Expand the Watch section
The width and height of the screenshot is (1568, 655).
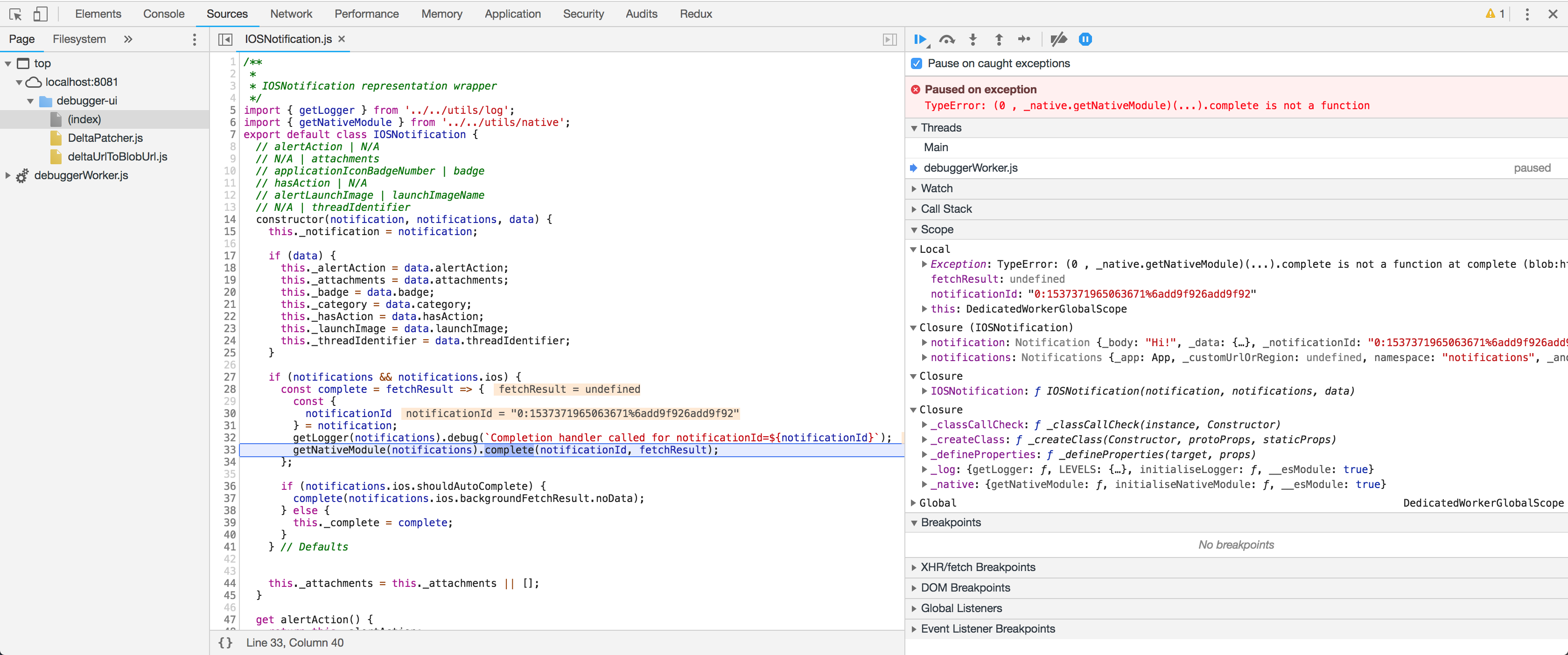click(936, 188)
